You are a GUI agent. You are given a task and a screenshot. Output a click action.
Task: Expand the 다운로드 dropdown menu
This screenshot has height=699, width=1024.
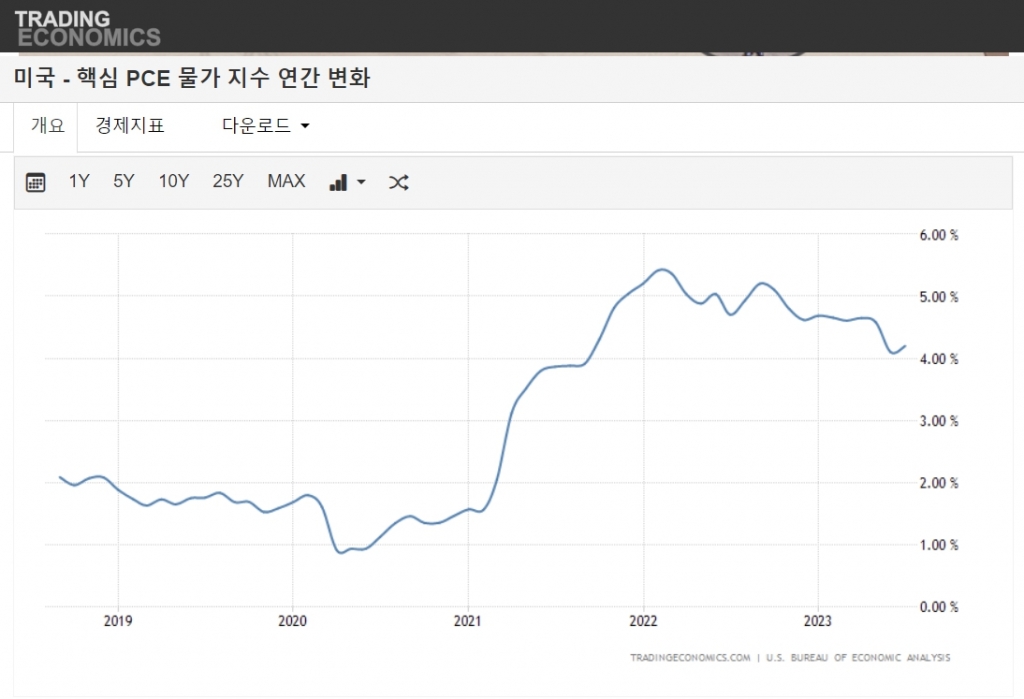click(265, 126)
